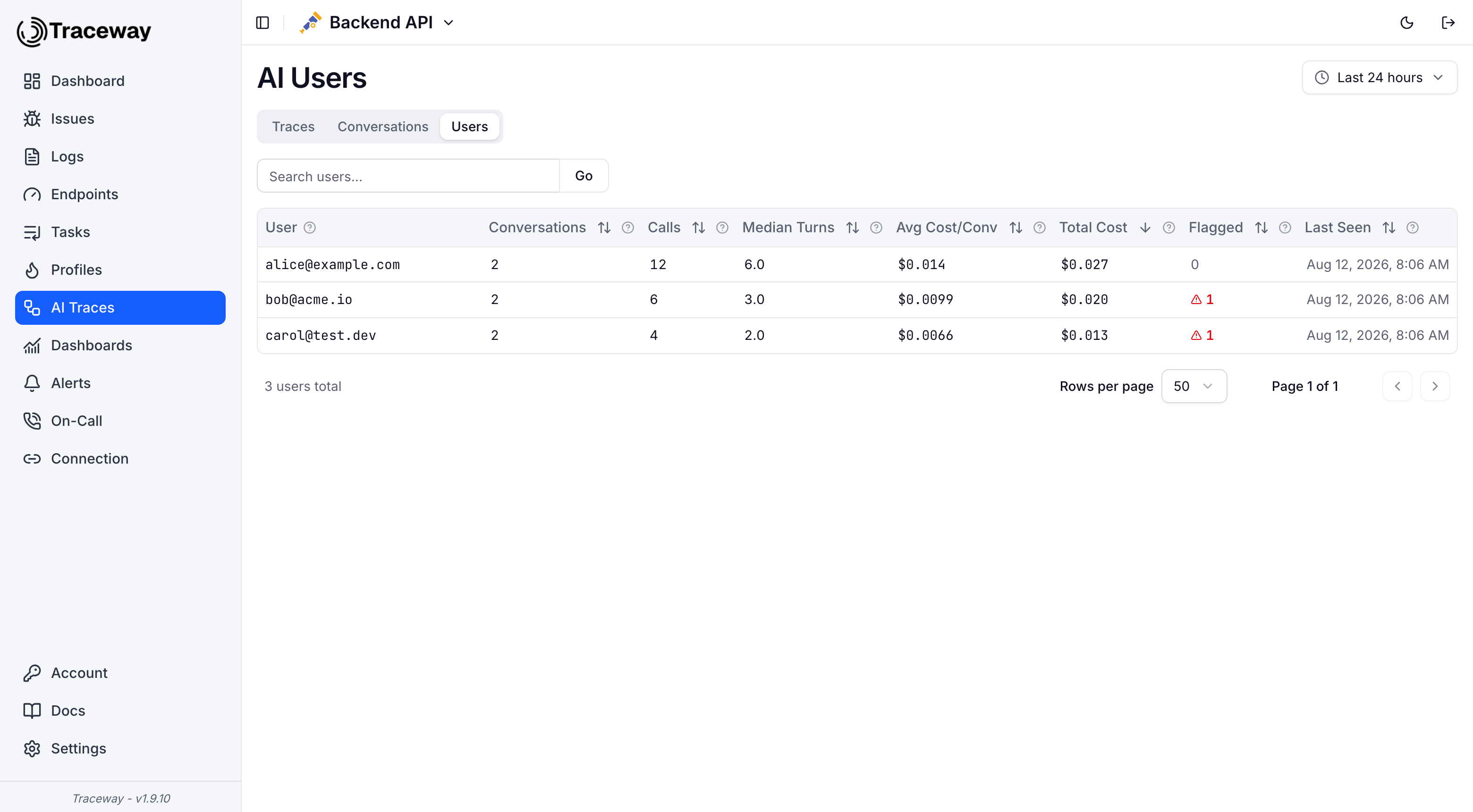Select the Users tab

(x=469, y=127)
